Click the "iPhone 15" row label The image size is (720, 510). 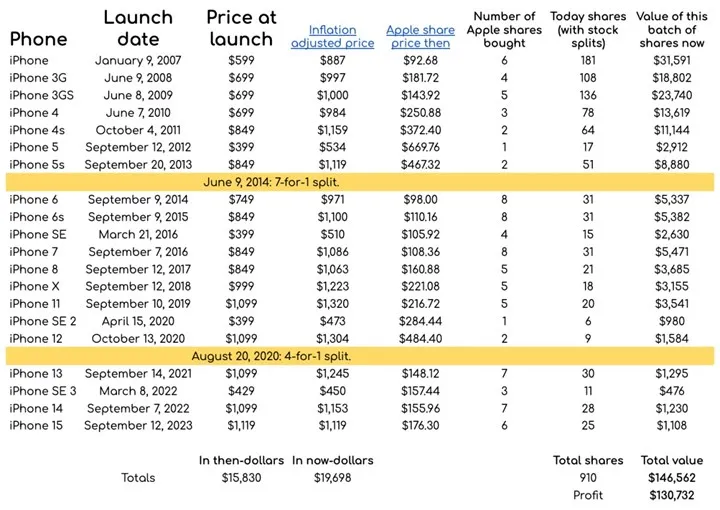35,426
